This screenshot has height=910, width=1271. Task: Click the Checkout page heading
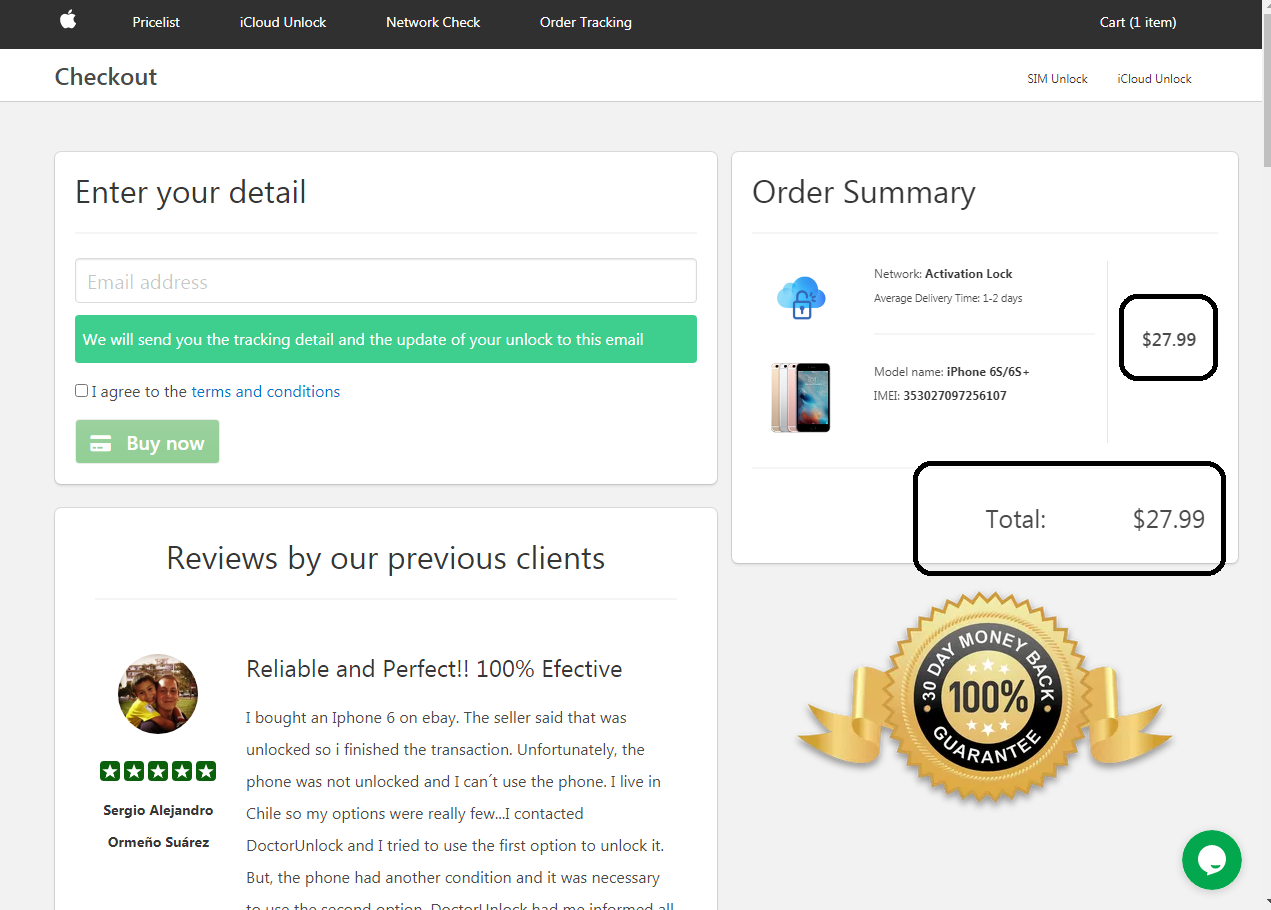[x=106, y=77]
